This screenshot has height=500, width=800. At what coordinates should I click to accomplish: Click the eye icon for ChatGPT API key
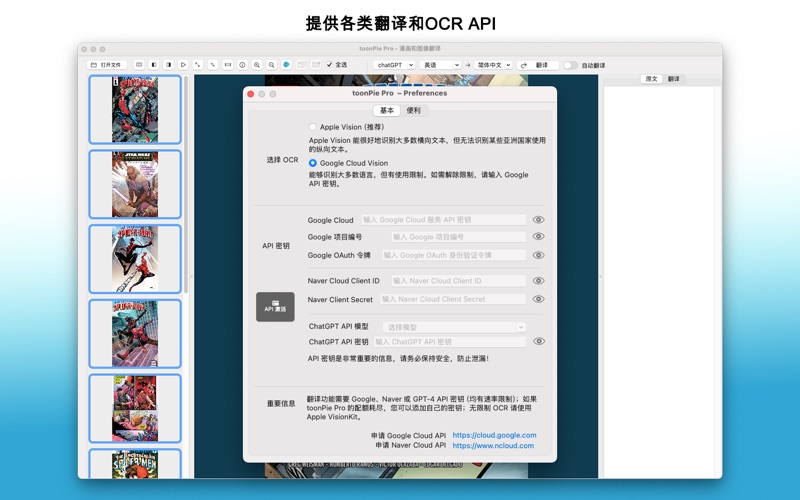539,342
